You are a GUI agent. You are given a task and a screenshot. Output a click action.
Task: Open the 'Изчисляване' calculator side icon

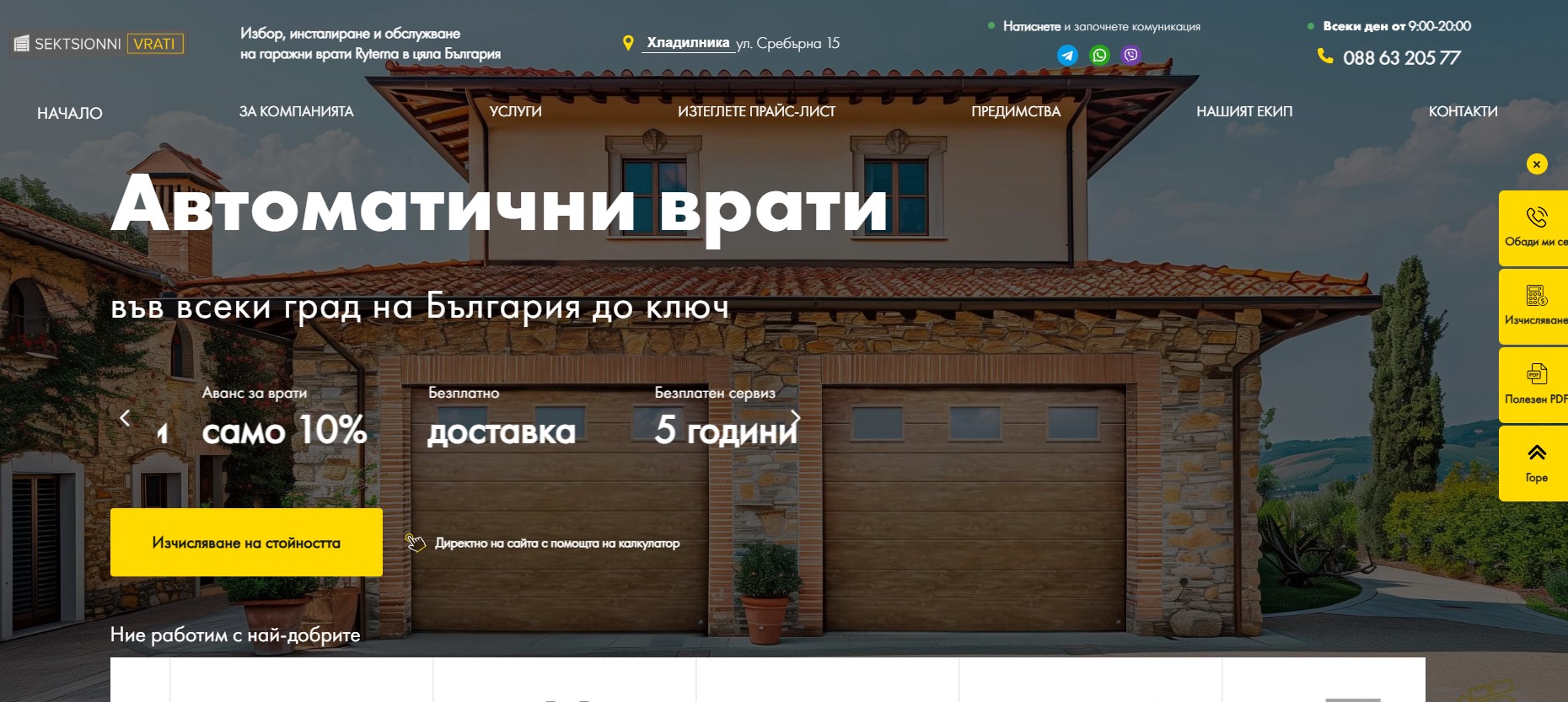point(1536,296)
